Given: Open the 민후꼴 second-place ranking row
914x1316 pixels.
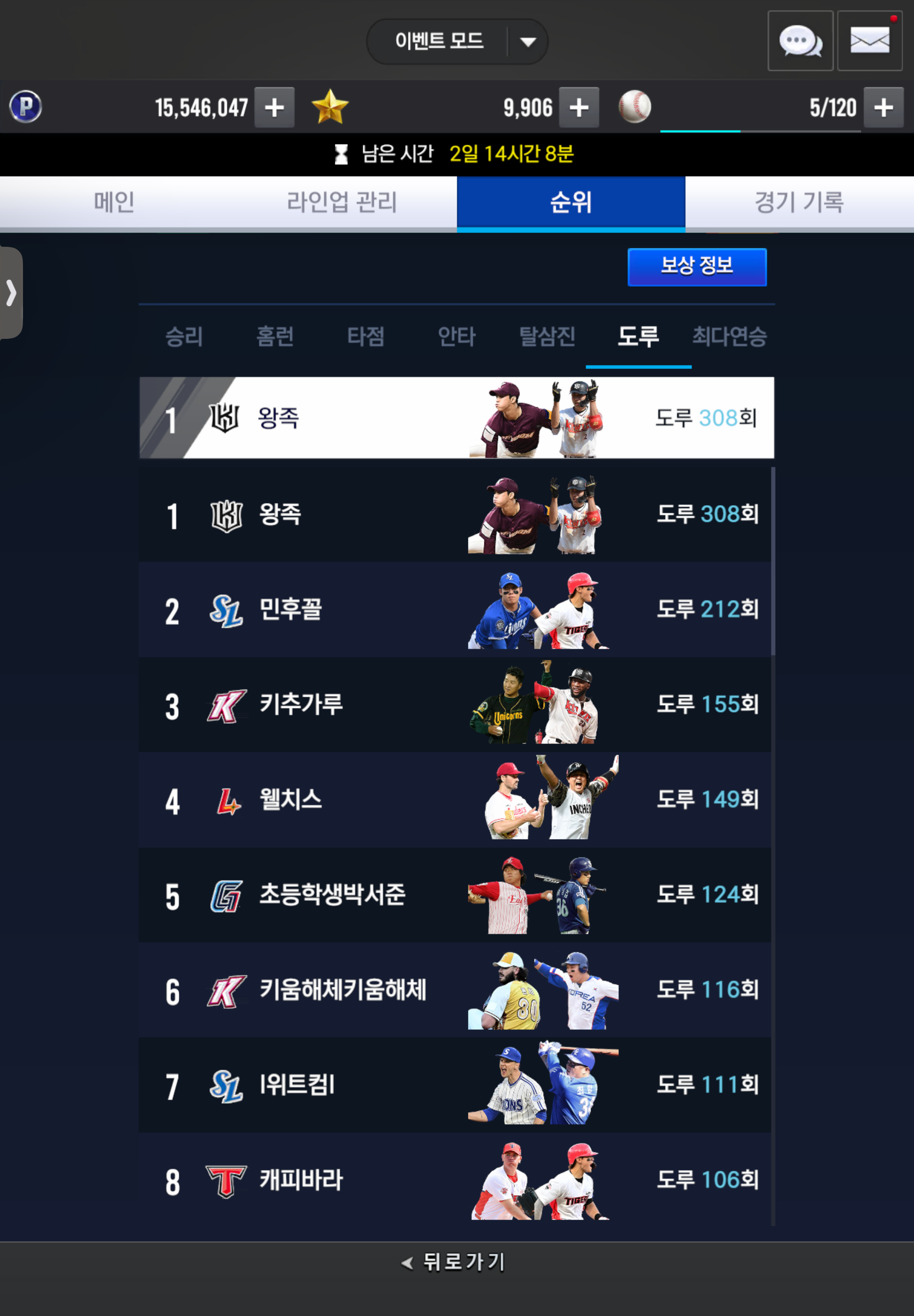Looking at the screenshot, I should 455,610.
